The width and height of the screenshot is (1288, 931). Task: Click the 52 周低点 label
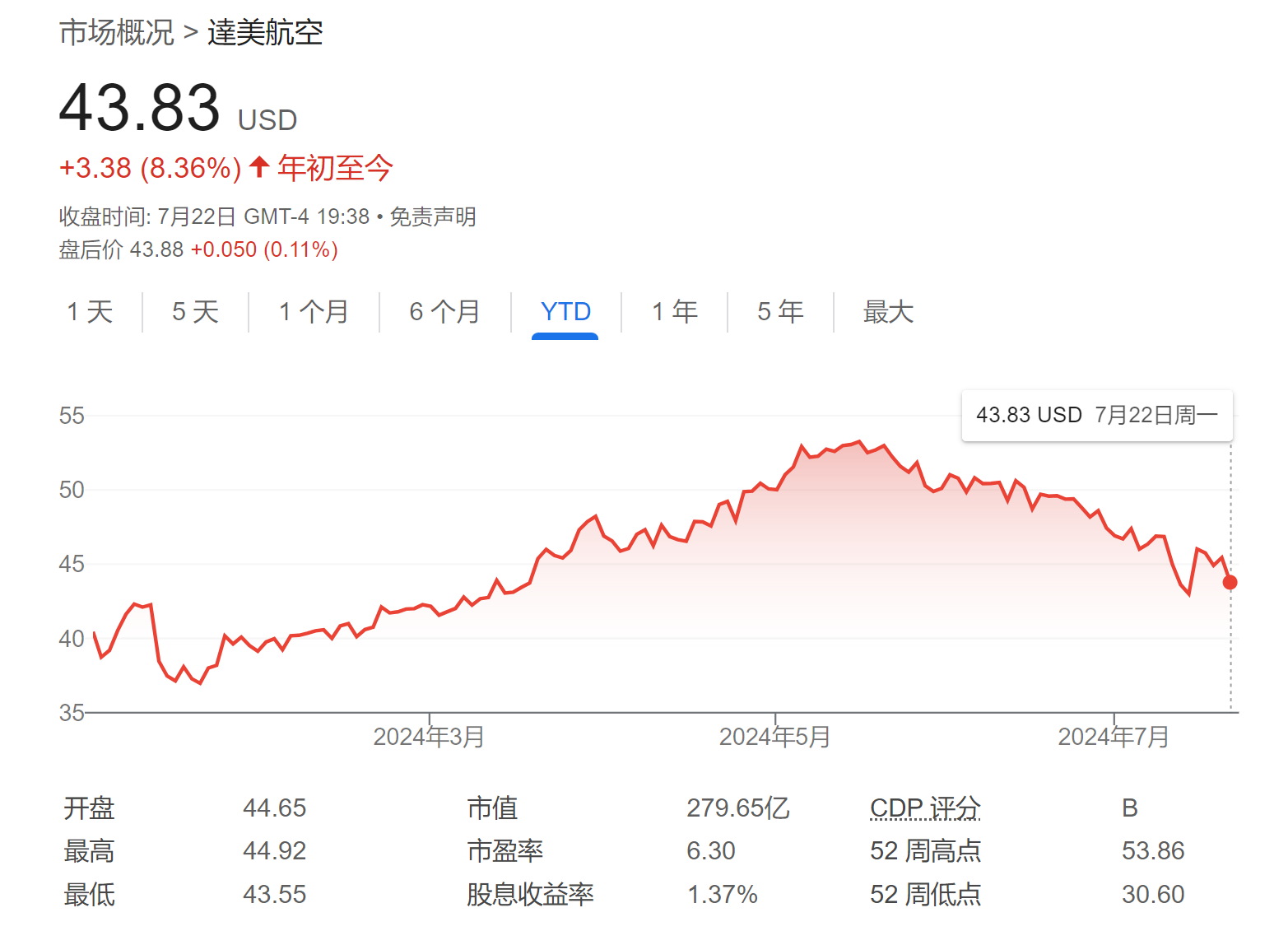pyautogui.click(x=925, y=894)
